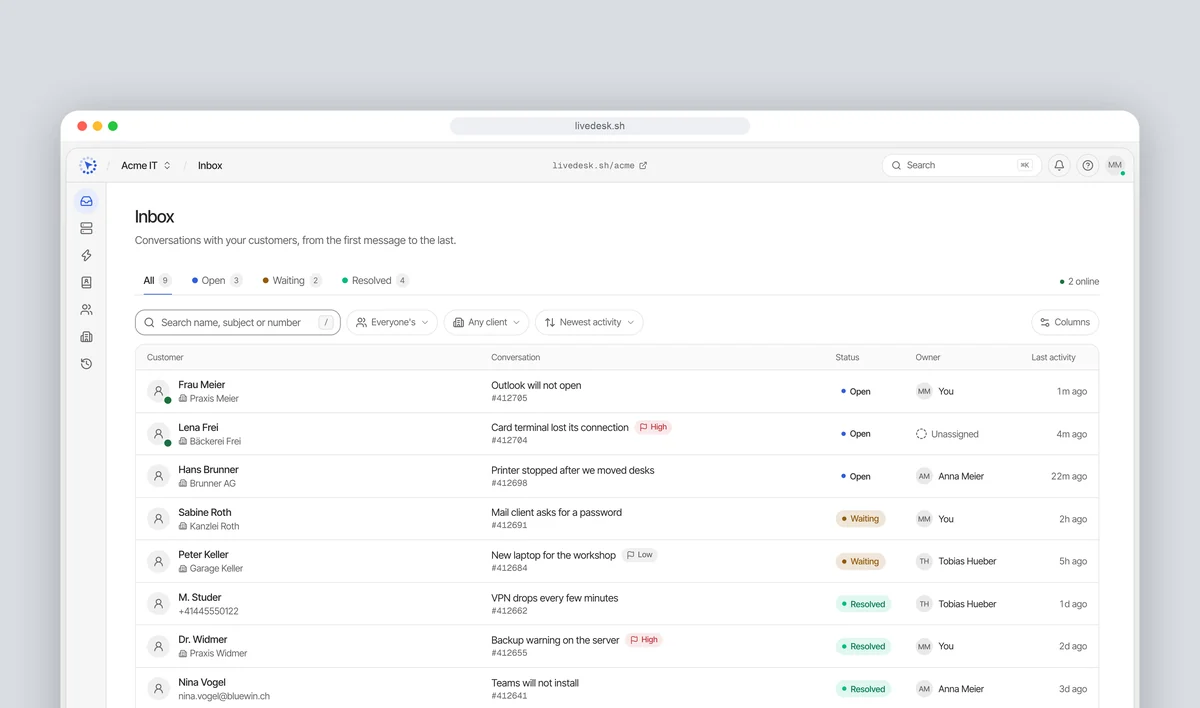
Task: Open the lightning bolt sidebar icon
Action: tap(86, 255)
